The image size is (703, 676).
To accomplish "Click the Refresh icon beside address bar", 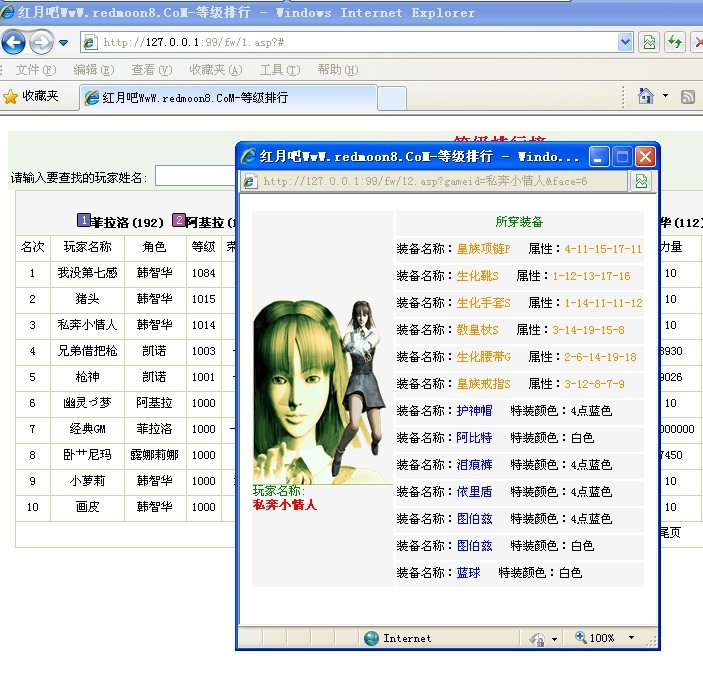I will pyautogui.click(x=675, y=42).
